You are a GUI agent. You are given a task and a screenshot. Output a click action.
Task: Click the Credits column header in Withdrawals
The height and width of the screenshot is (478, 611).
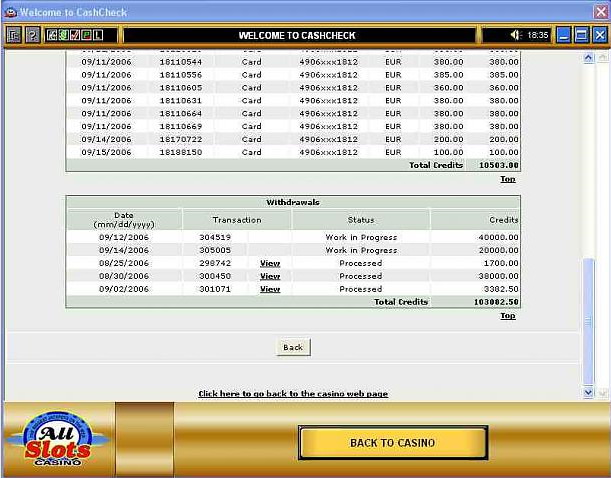coord(504,220)
